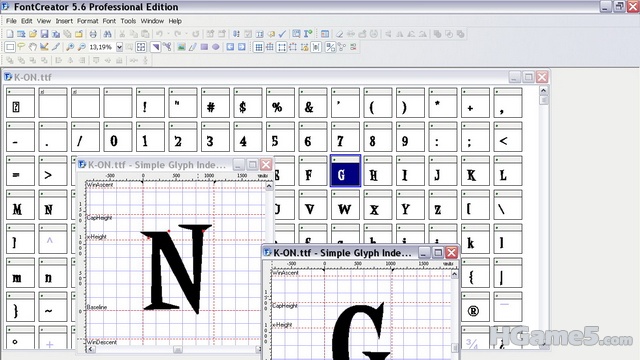The image size is (640, 360).
Task: Open Find with the binoculars icon
Action: pyautogui.click(x=107, y=34)
